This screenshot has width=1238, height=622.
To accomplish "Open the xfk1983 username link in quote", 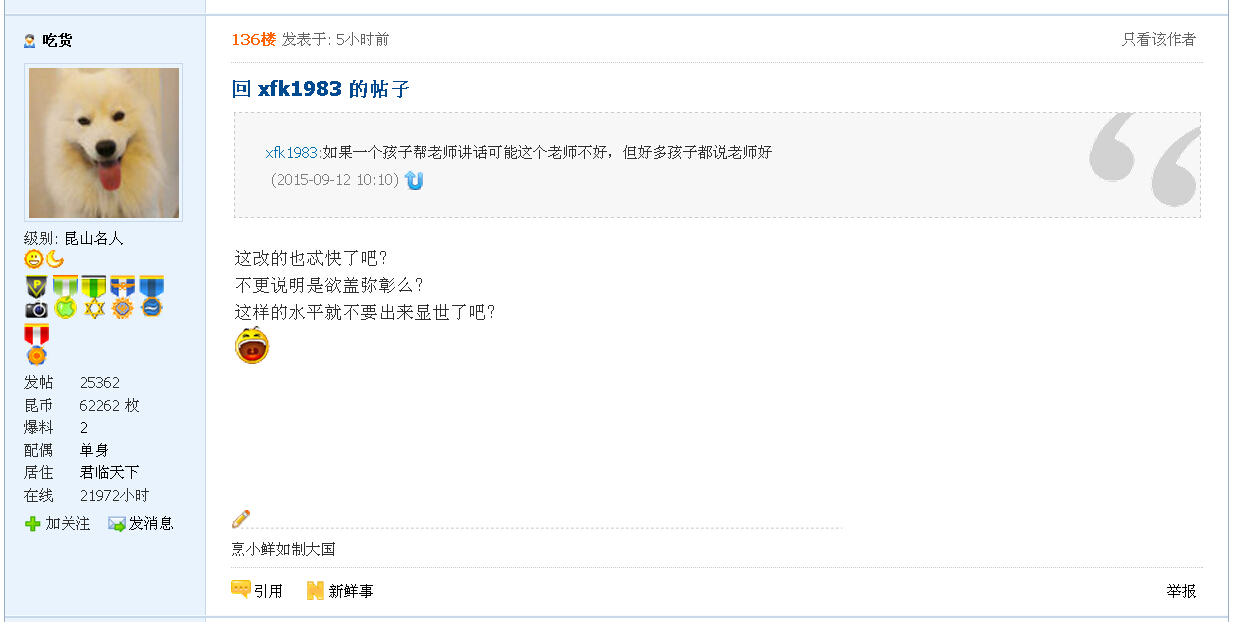I will tap(291, 153).
